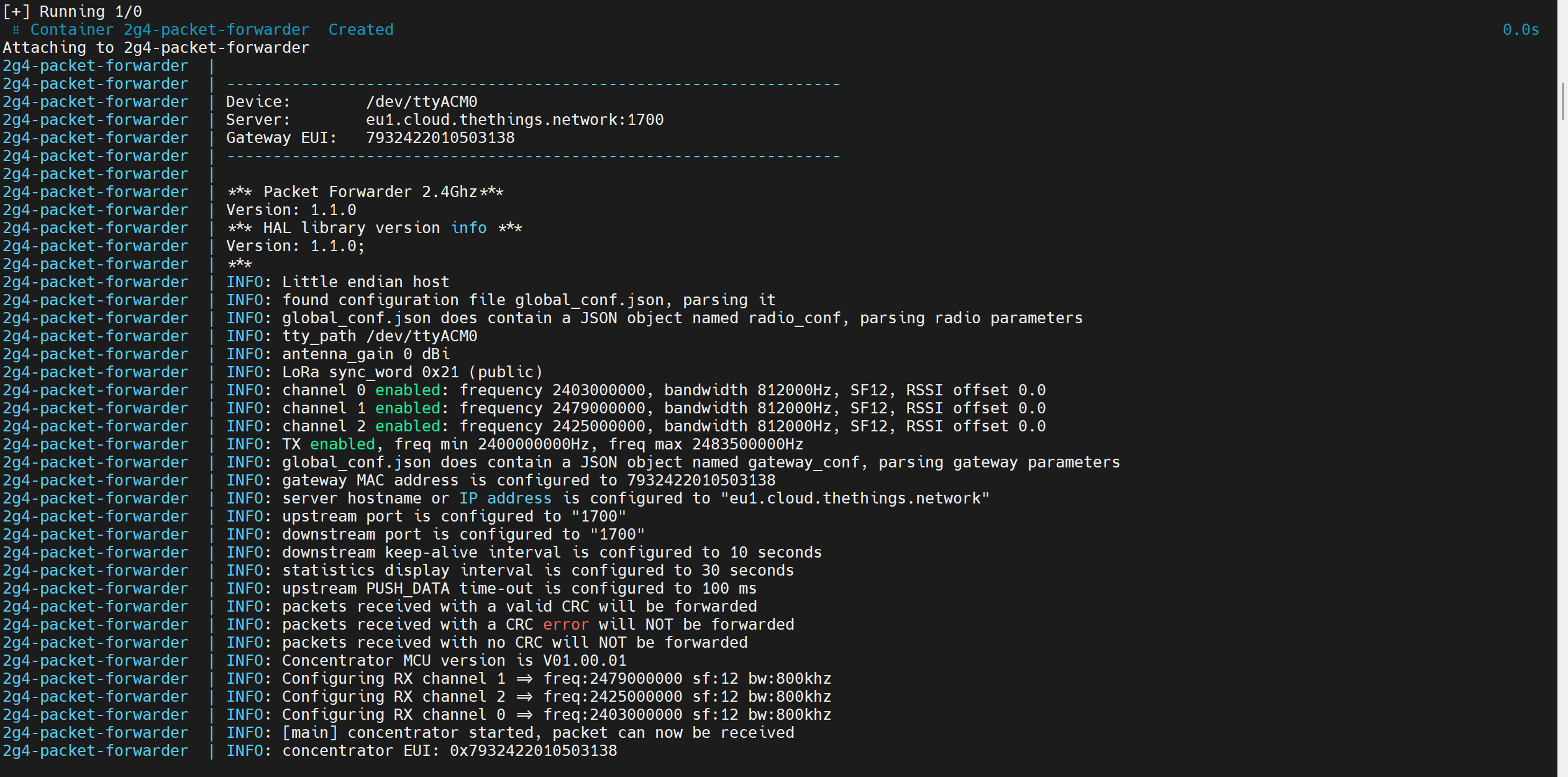Screen dimensions: 1568x777
Task: Click the 'Created' container status text
Action: 360,30
